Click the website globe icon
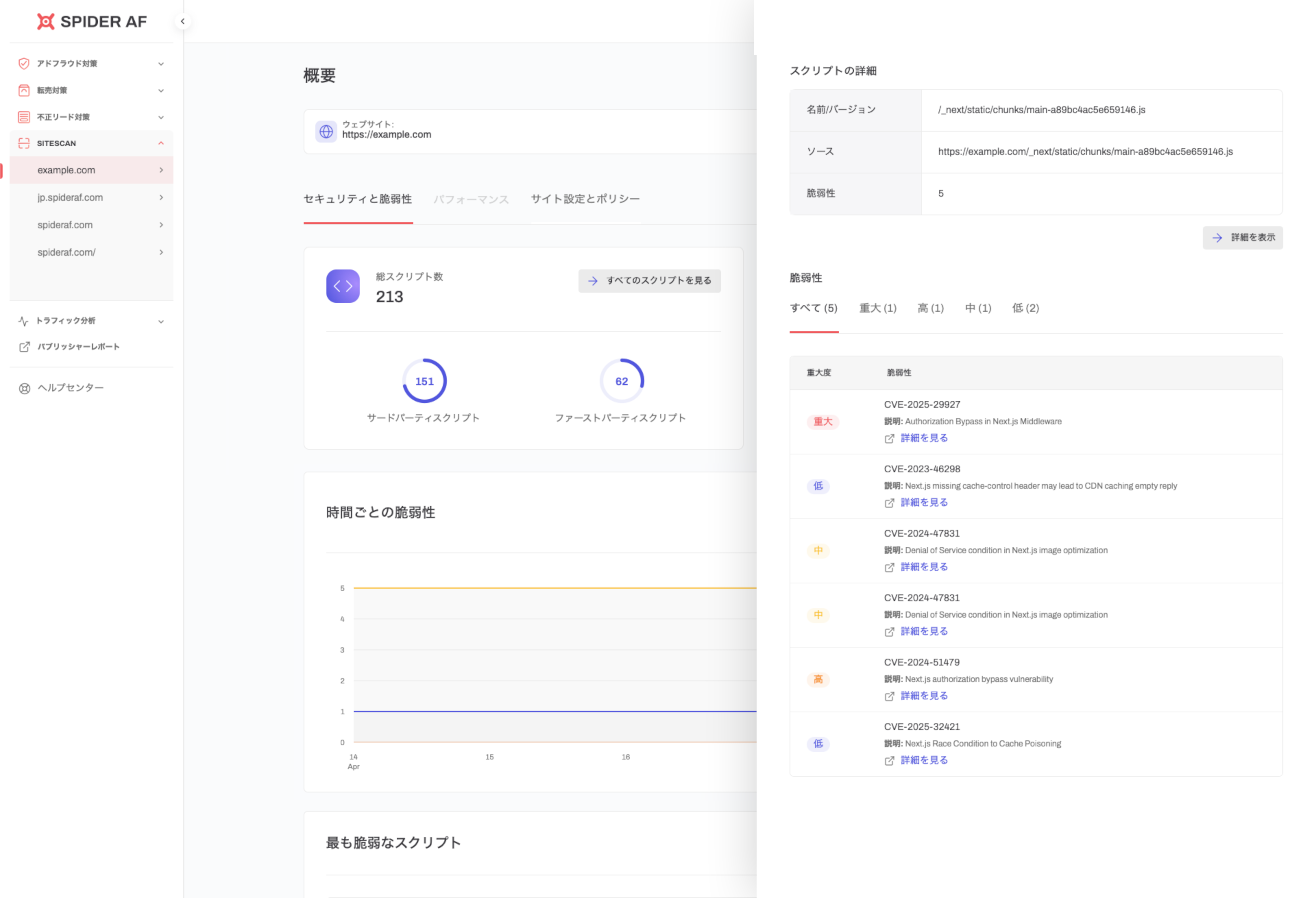 tap(326, 131)
